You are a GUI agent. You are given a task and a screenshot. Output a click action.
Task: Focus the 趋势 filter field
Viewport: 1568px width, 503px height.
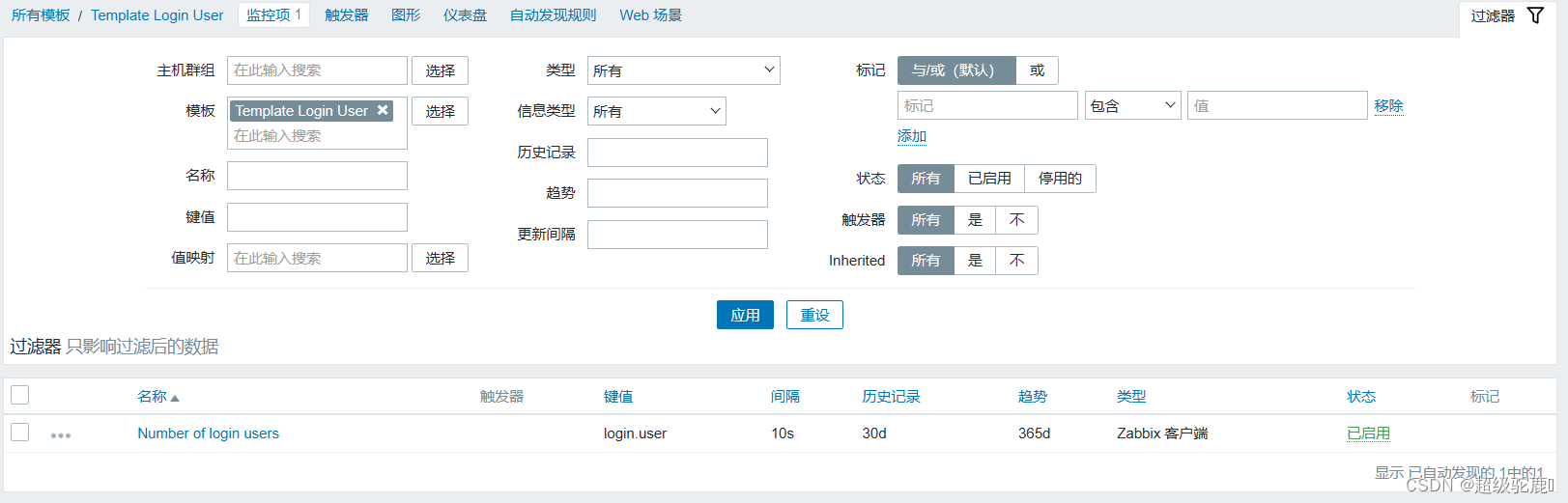677,193
